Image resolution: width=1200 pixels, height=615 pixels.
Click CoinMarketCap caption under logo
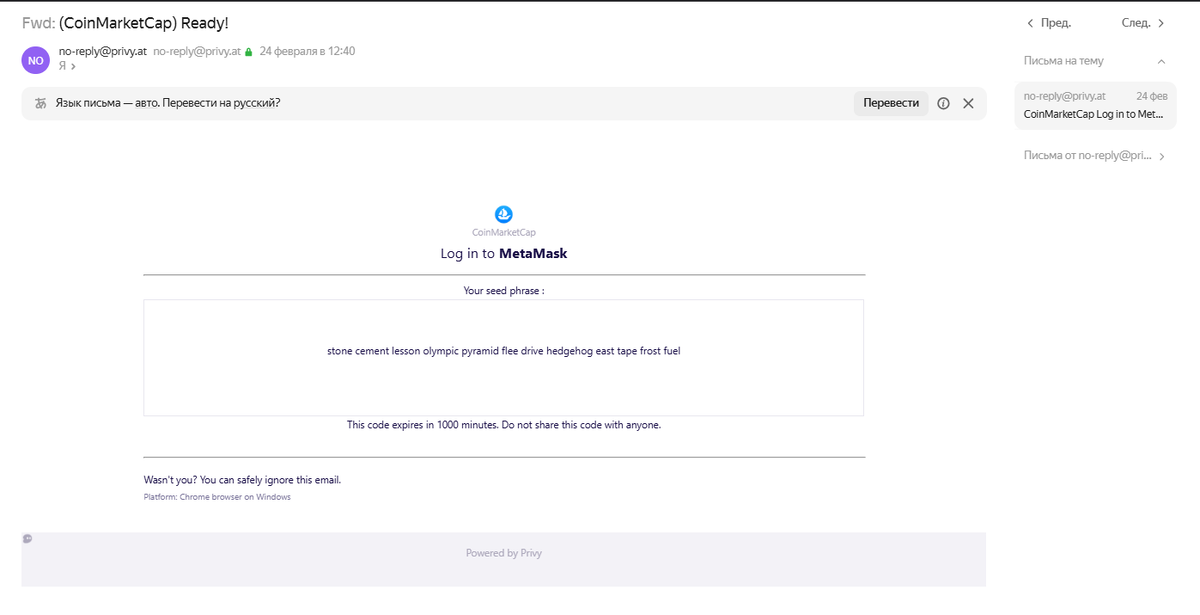(504, 233)
